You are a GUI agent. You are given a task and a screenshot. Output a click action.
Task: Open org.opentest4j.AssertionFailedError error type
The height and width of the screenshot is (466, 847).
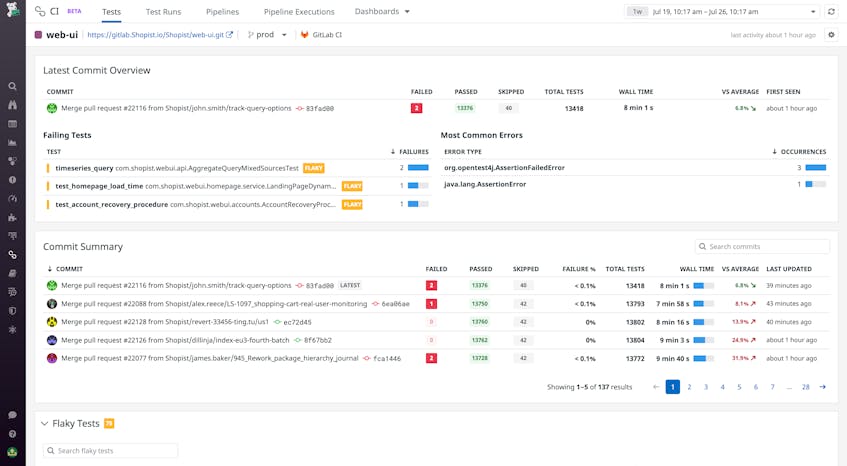click(x=504, y=168)
